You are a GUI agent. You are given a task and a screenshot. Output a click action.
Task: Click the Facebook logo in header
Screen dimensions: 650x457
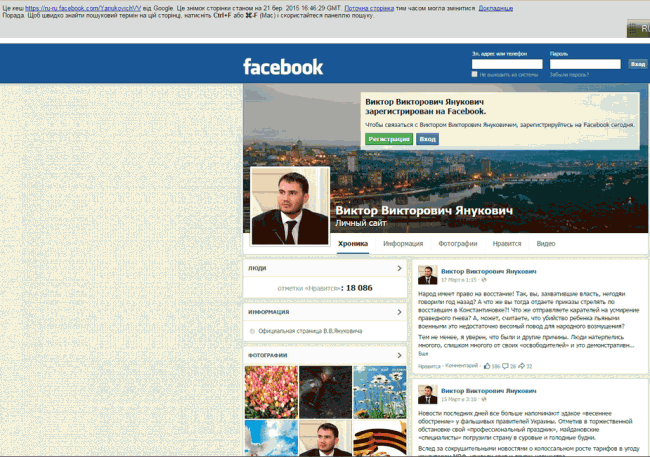click(x=283, y=67)
